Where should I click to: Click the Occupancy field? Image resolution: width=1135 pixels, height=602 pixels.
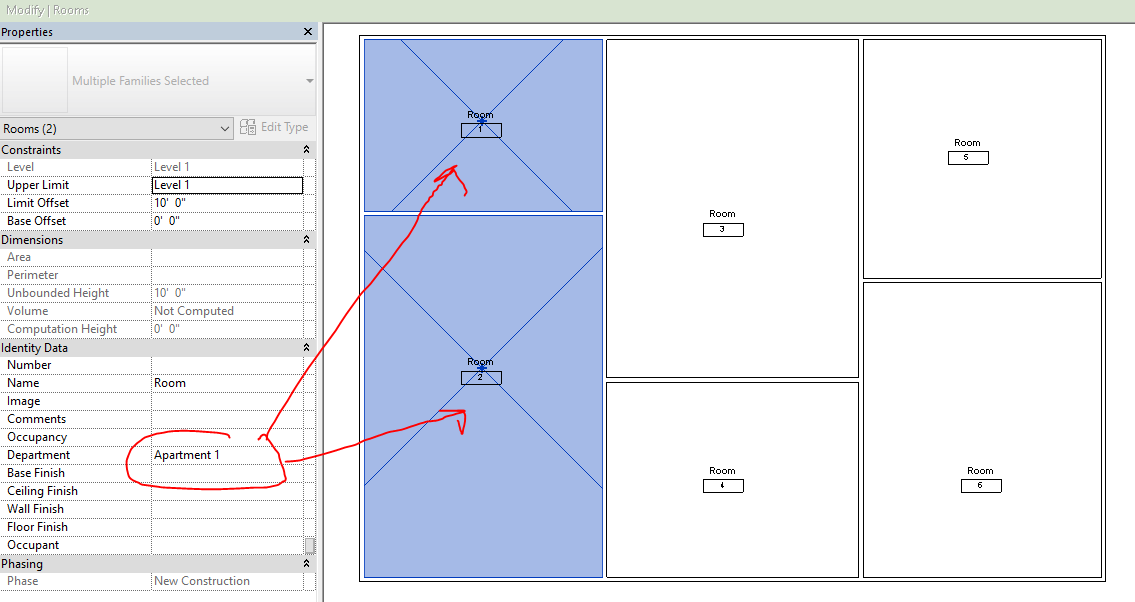click(226, 436)
